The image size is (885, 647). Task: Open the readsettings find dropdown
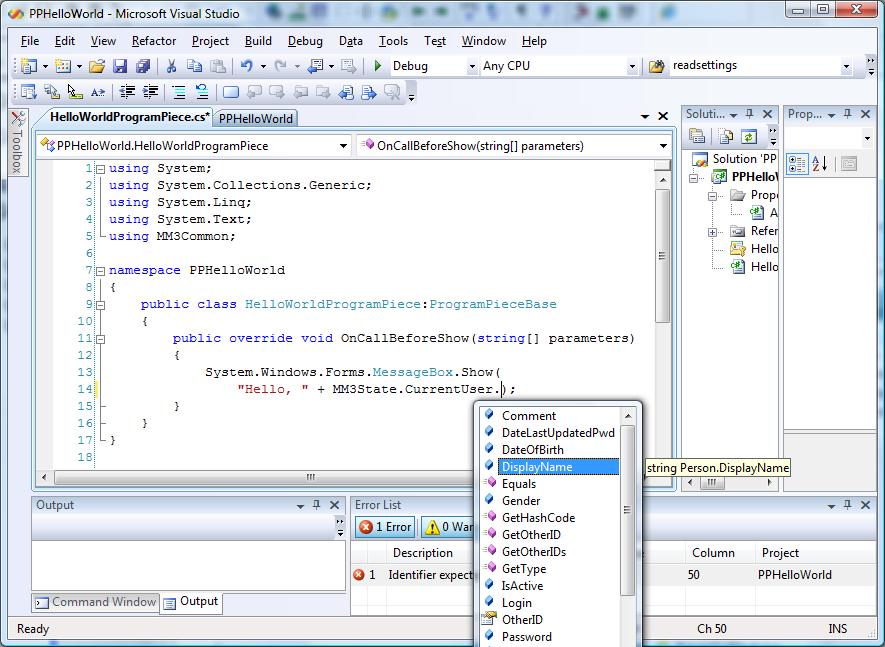(x=846, y=67)
